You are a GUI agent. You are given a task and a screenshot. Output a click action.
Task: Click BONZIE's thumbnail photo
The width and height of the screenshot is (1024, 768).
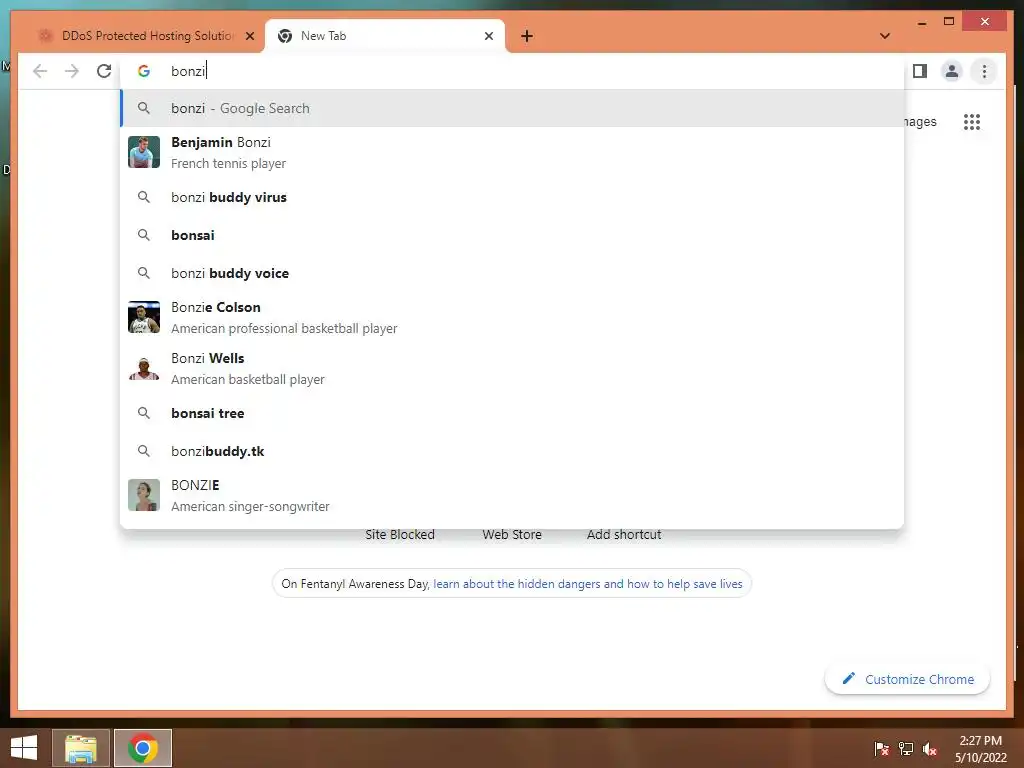[x=144, y=495]
